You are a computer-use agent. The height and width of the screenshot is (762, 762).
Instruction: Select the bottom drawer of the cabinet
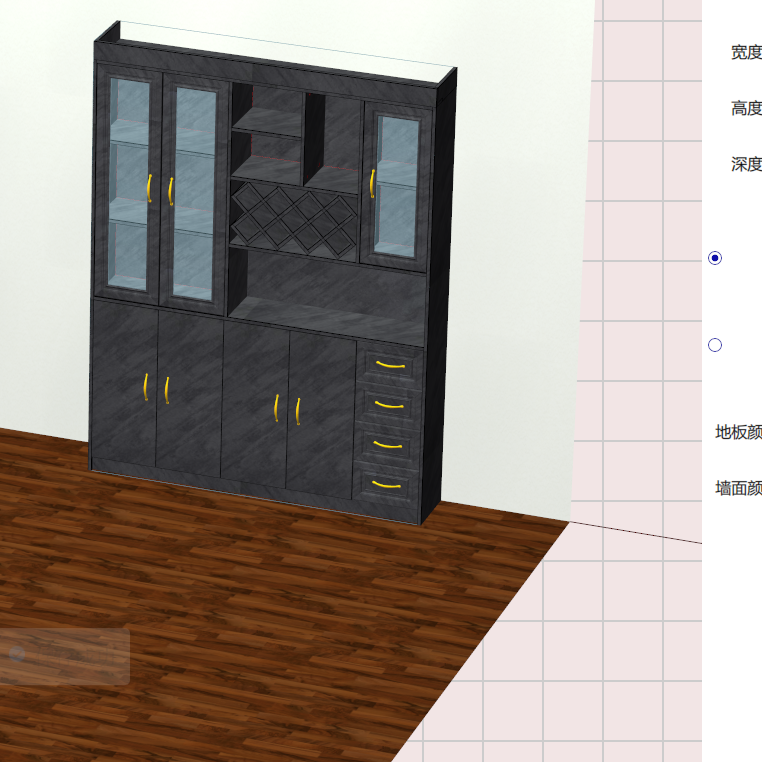click(386, 485)
